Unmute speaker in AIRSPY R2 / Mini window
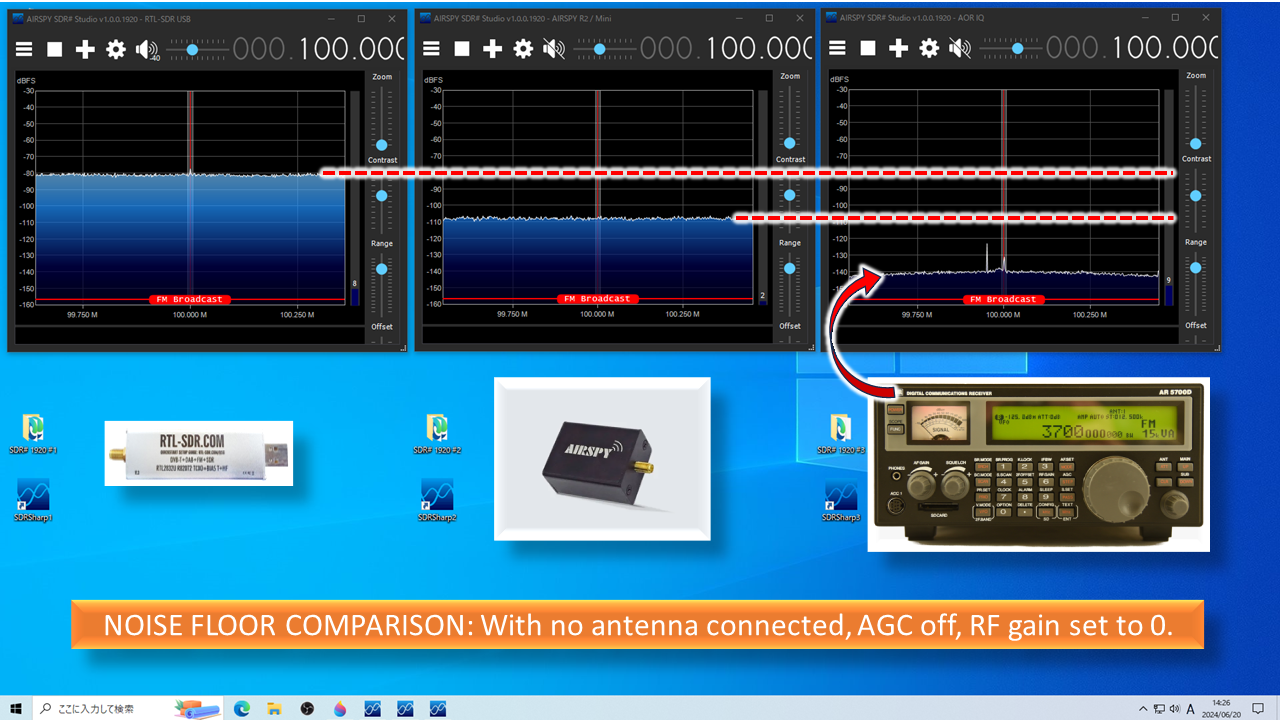Viewport: 1280px width, 720px height. click(554, 49)
